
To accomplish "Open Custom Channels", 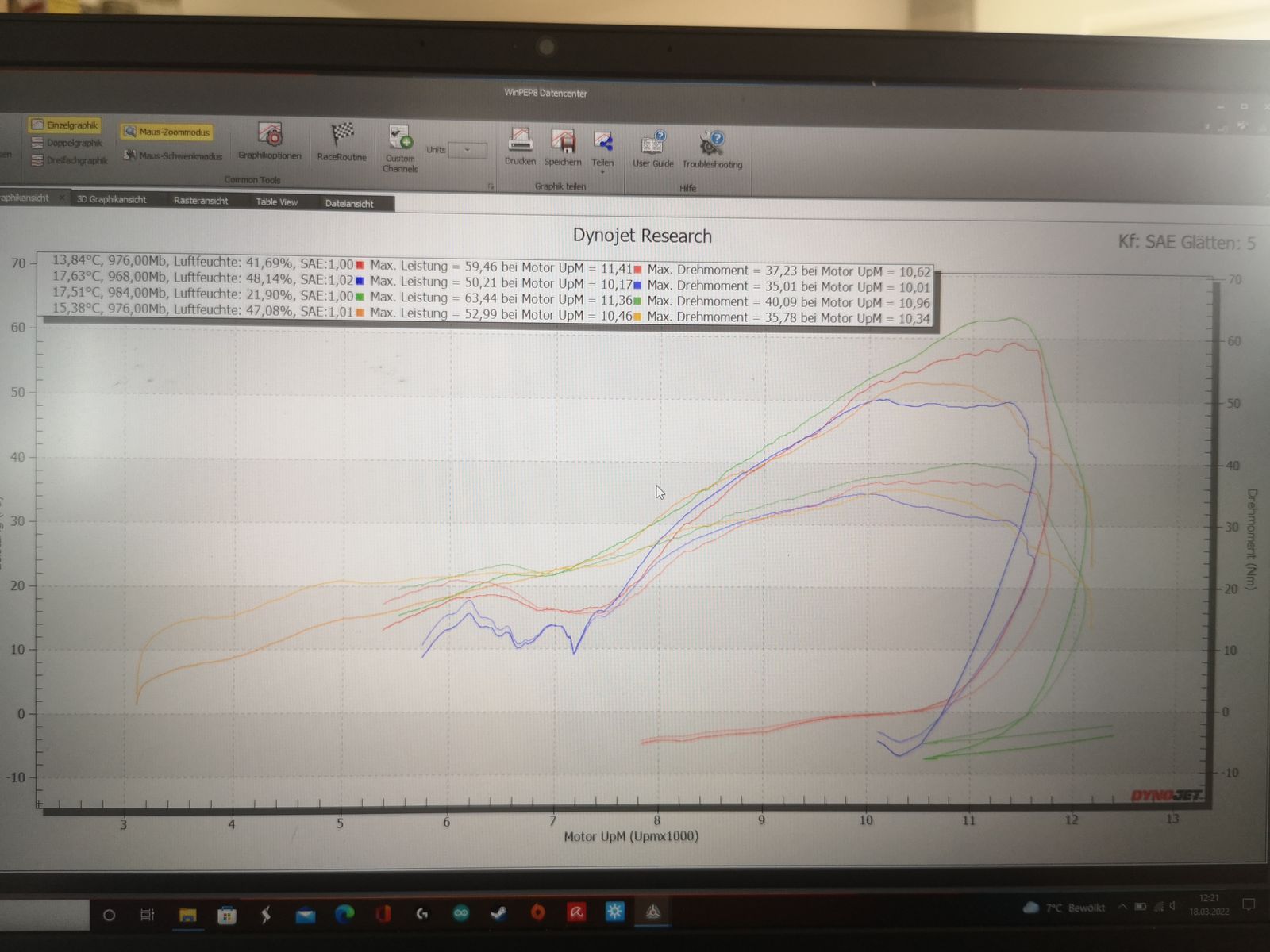I will click(x=400, y=148).
